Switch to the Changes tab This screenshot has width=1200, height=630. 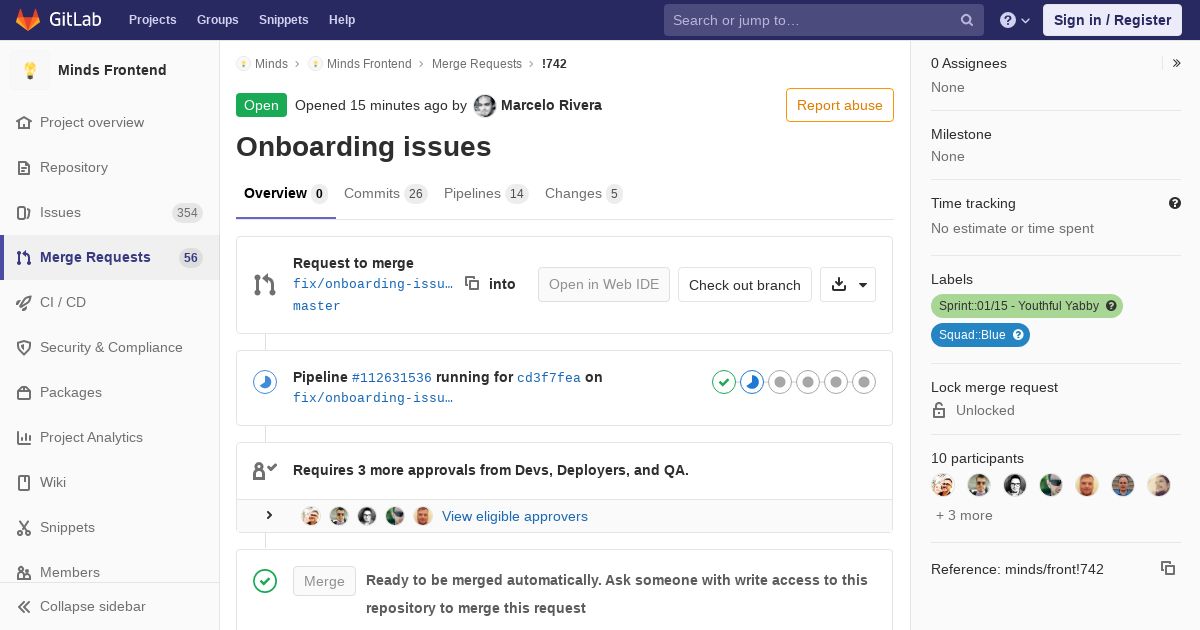click(583, 194)
